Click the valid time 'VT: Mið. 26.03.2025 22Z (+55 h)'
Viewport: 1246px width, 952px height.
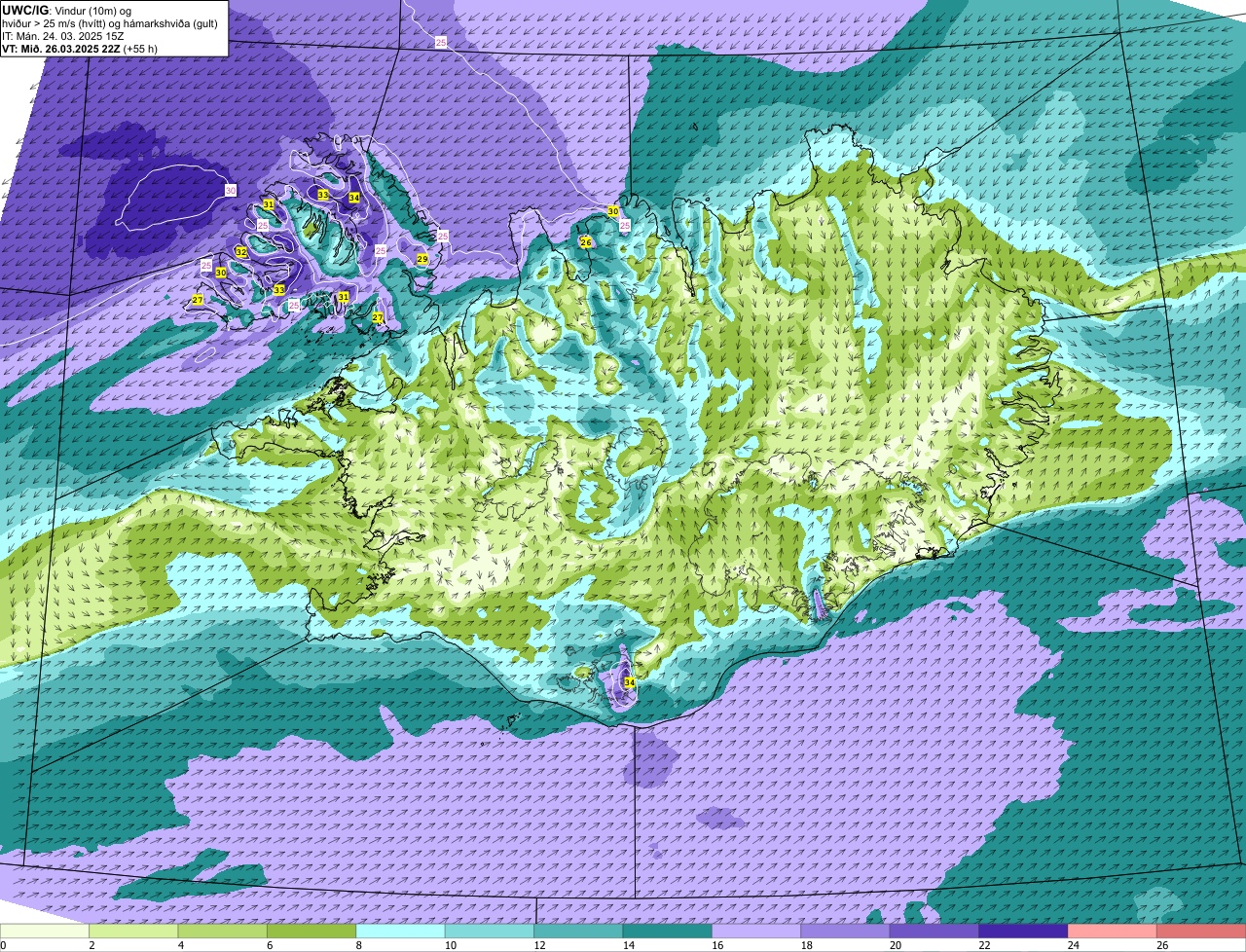80,49
